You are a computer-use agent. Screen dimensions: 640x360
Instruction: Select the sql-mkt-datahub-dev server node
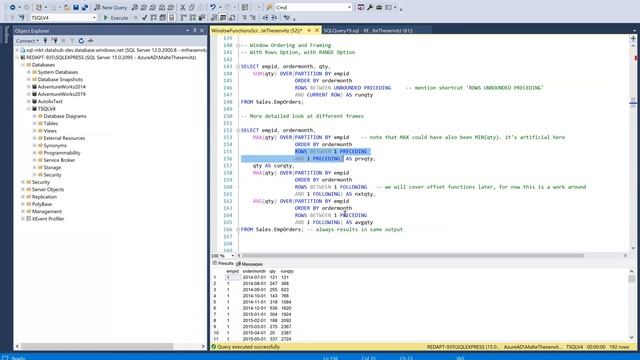113,50
